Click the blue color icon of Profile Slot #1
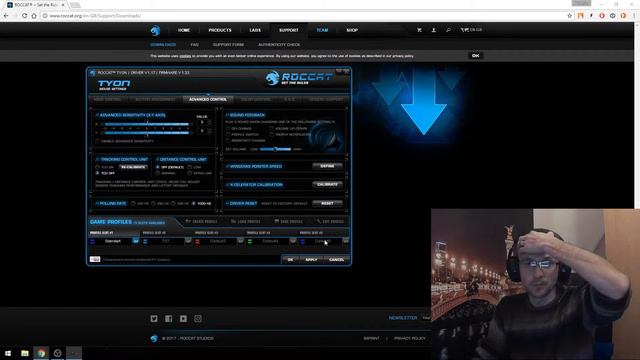The height and width of the screenshot is (360, 640). (x=92, y=242)
